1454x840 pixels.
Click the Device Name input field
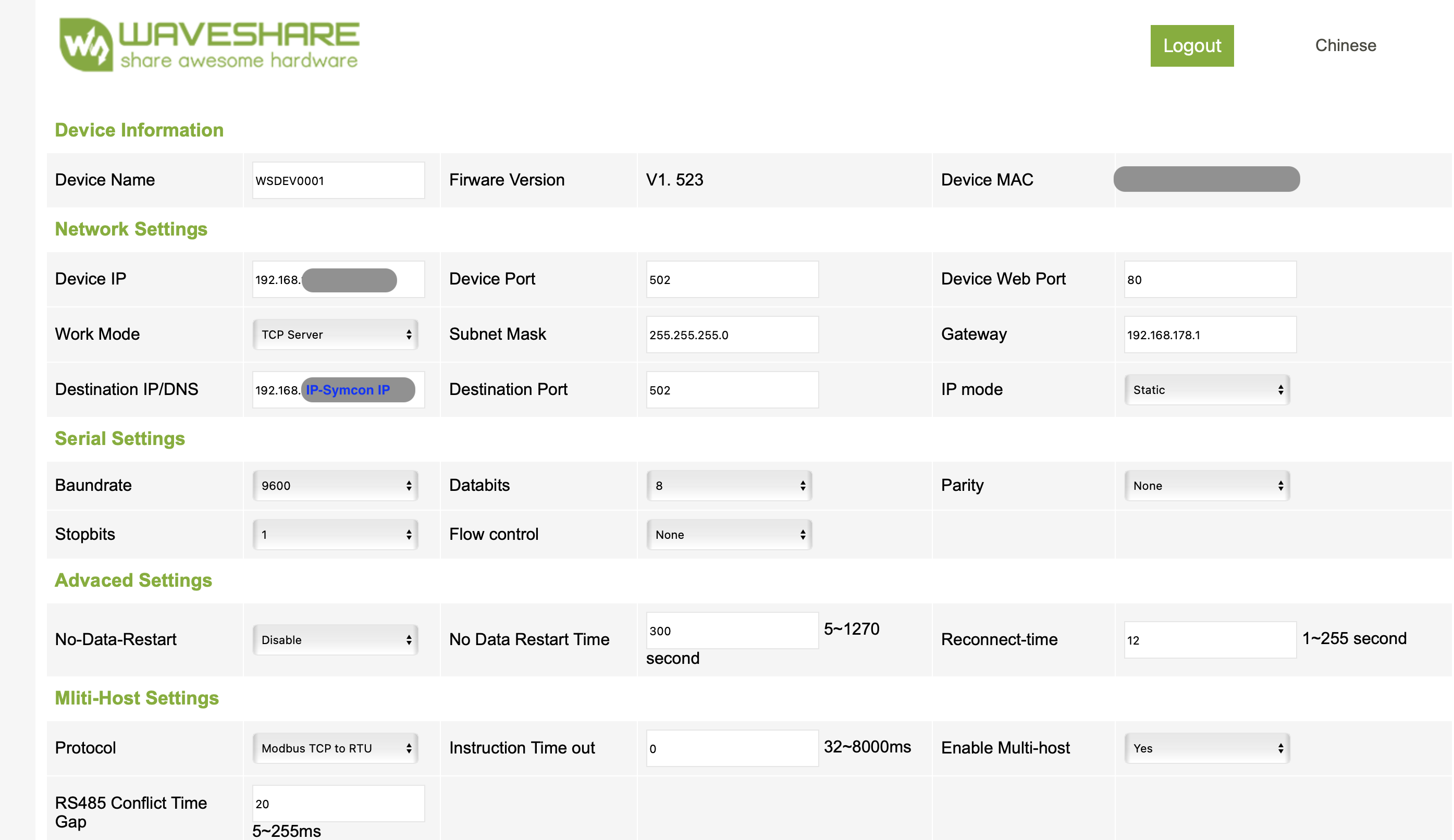(x=338, y=181)
